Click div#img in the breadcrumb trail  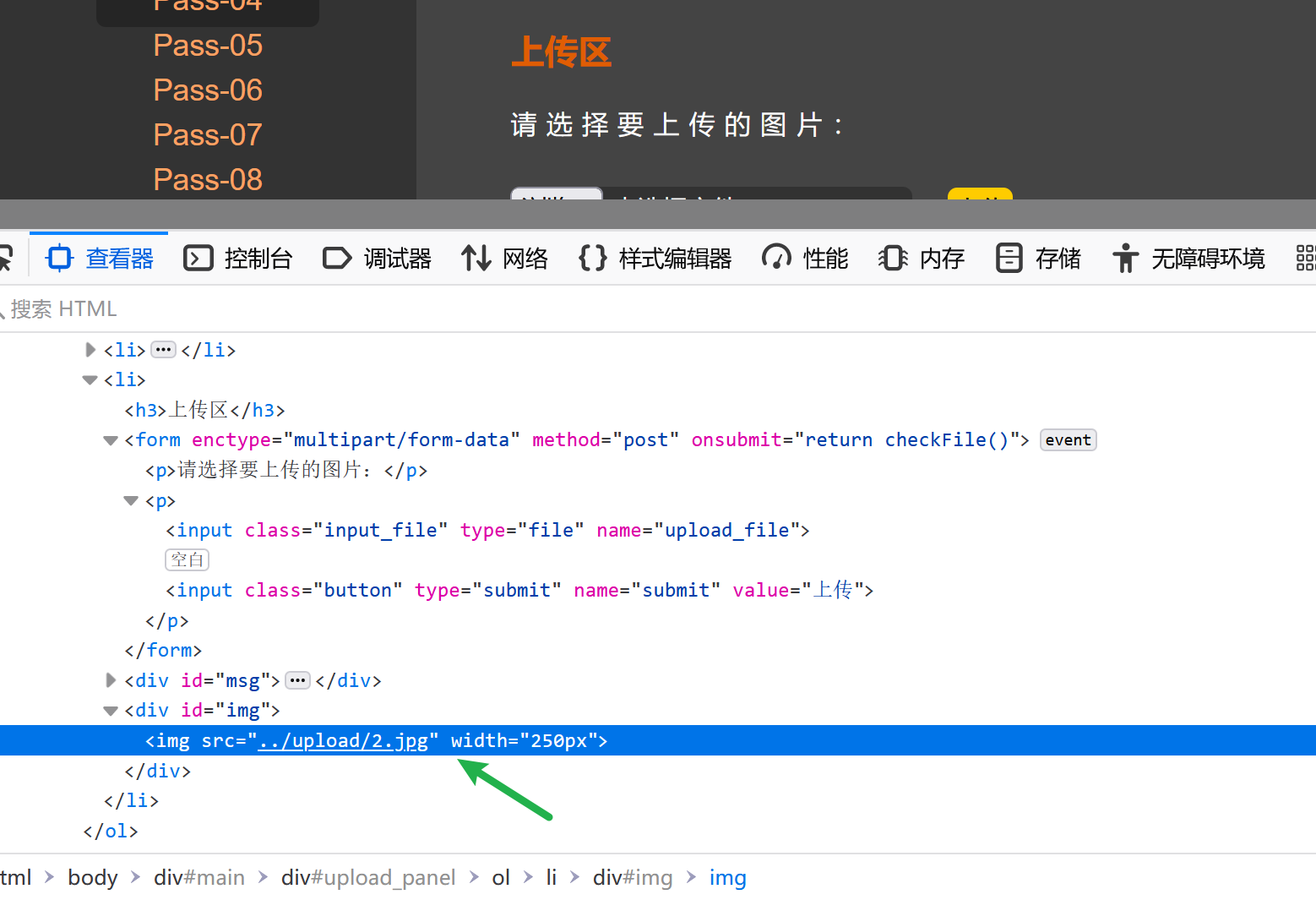point(633,877)
